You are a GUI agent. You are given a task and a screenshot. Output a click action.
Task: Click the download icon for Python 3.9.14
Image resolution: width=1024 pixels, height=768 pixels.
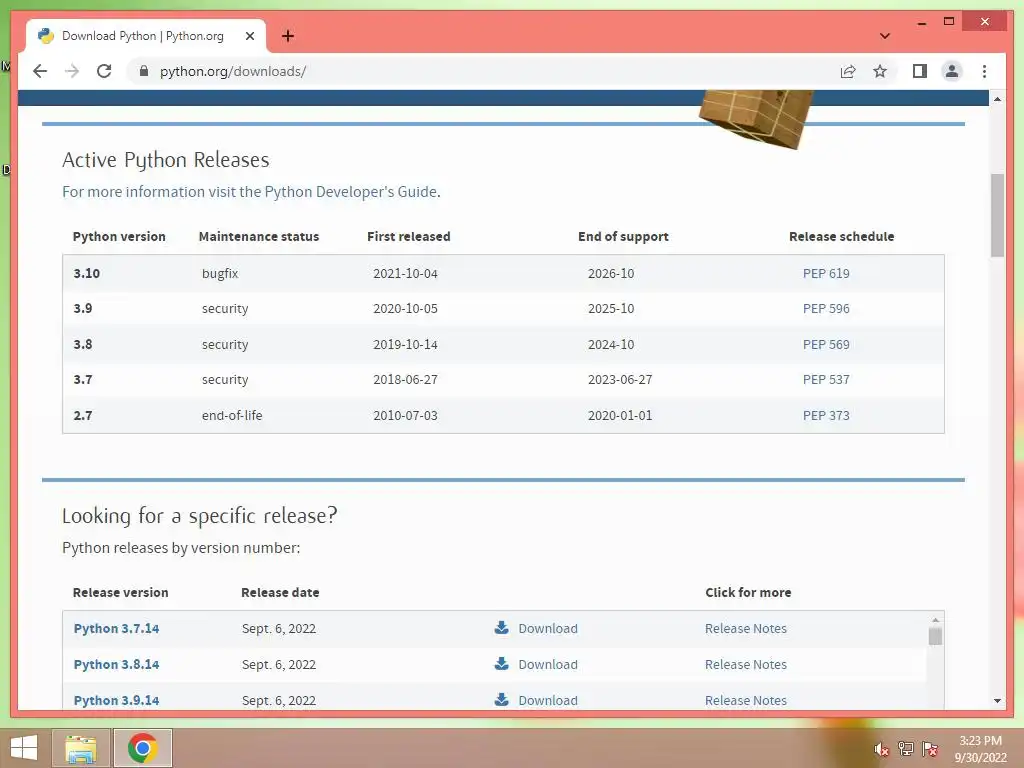pyautogui.click(x=502, y=699)
